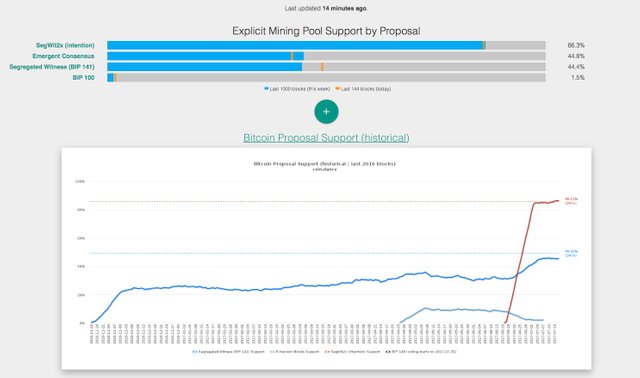This screenshot has height=378, width=640.
Task: Open the Segregated Witness (BIP 141) link
Action: (x=52, y=67)
